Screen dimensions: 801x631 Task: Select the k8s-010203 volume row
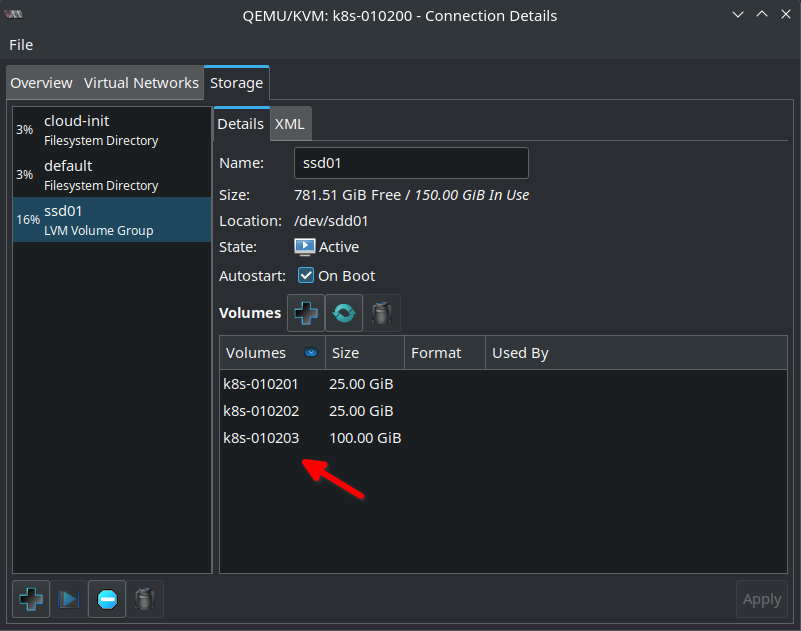(x=503, y=438)
